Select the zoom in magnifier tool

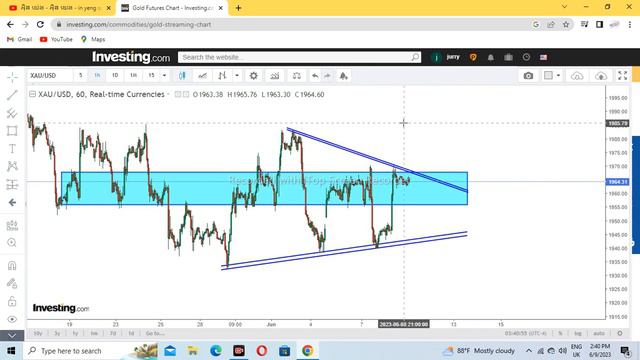[12, 243]
